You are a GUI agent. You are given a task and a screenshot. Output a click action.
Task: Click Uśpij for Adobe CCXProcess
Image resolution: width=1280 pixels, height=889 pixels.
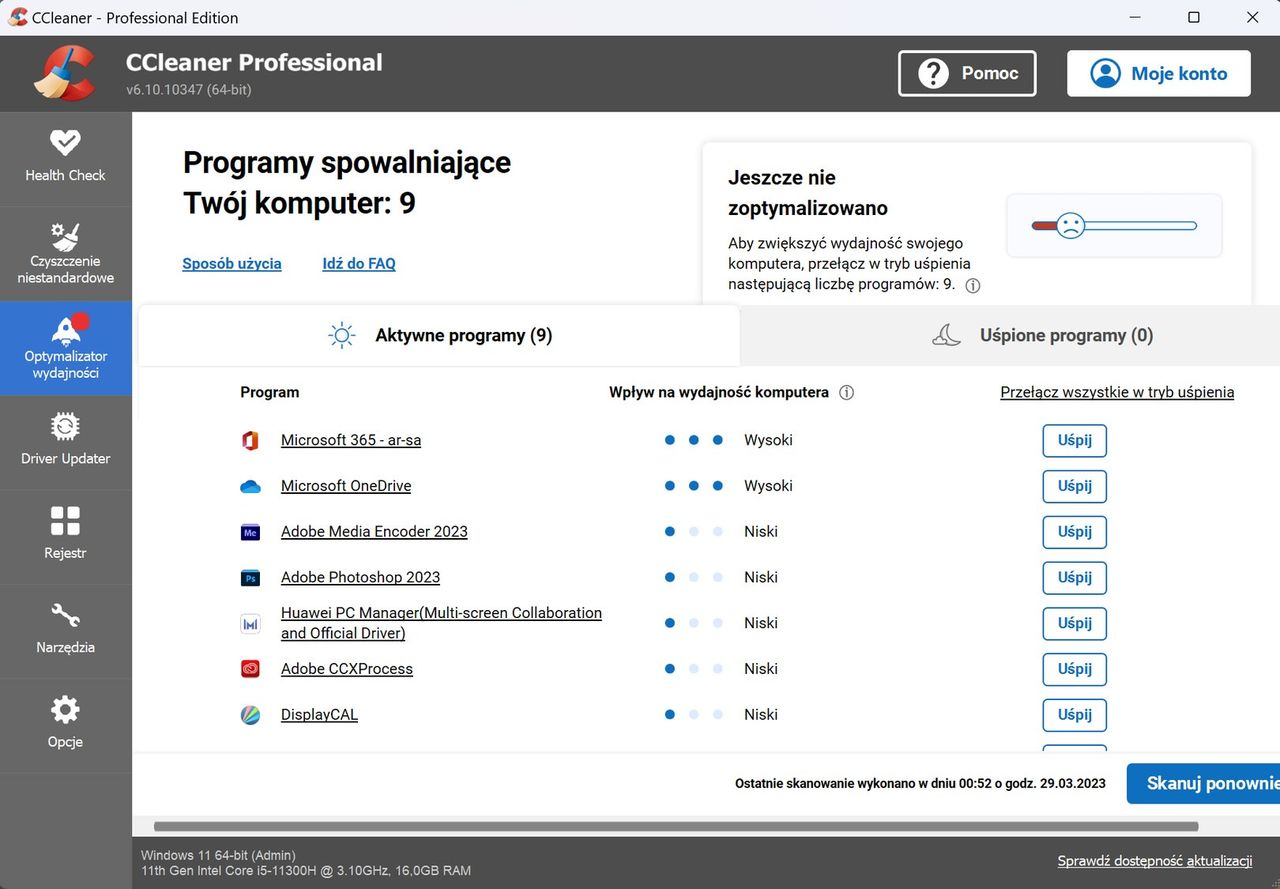1075,669
